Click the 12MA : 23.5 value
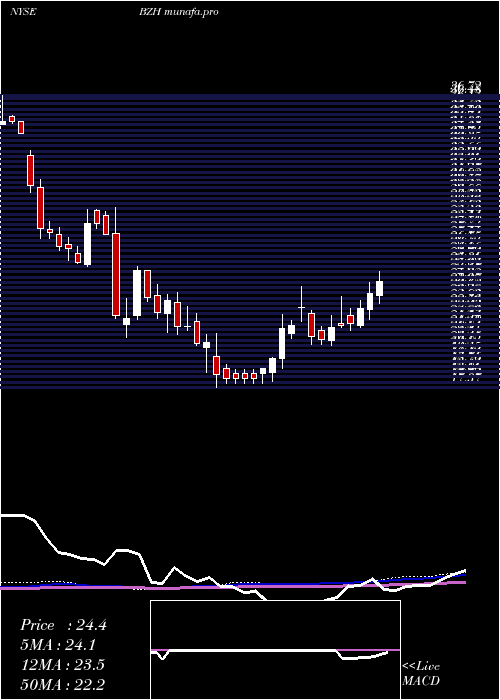 point(62,665)
